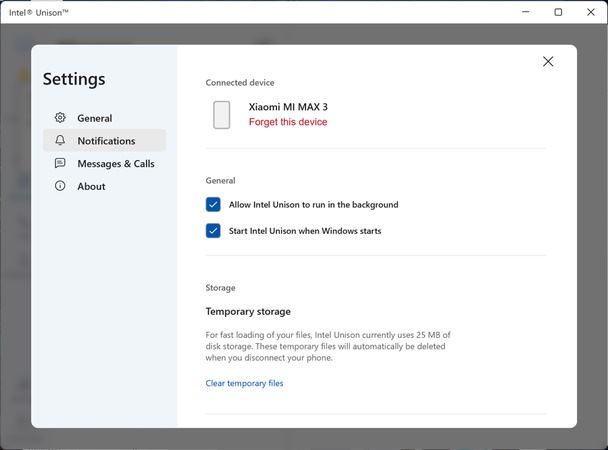Viewport: 608px width, 450px height.
Task: Click the Xiaomi phone device icon
Action: [221, 115]
